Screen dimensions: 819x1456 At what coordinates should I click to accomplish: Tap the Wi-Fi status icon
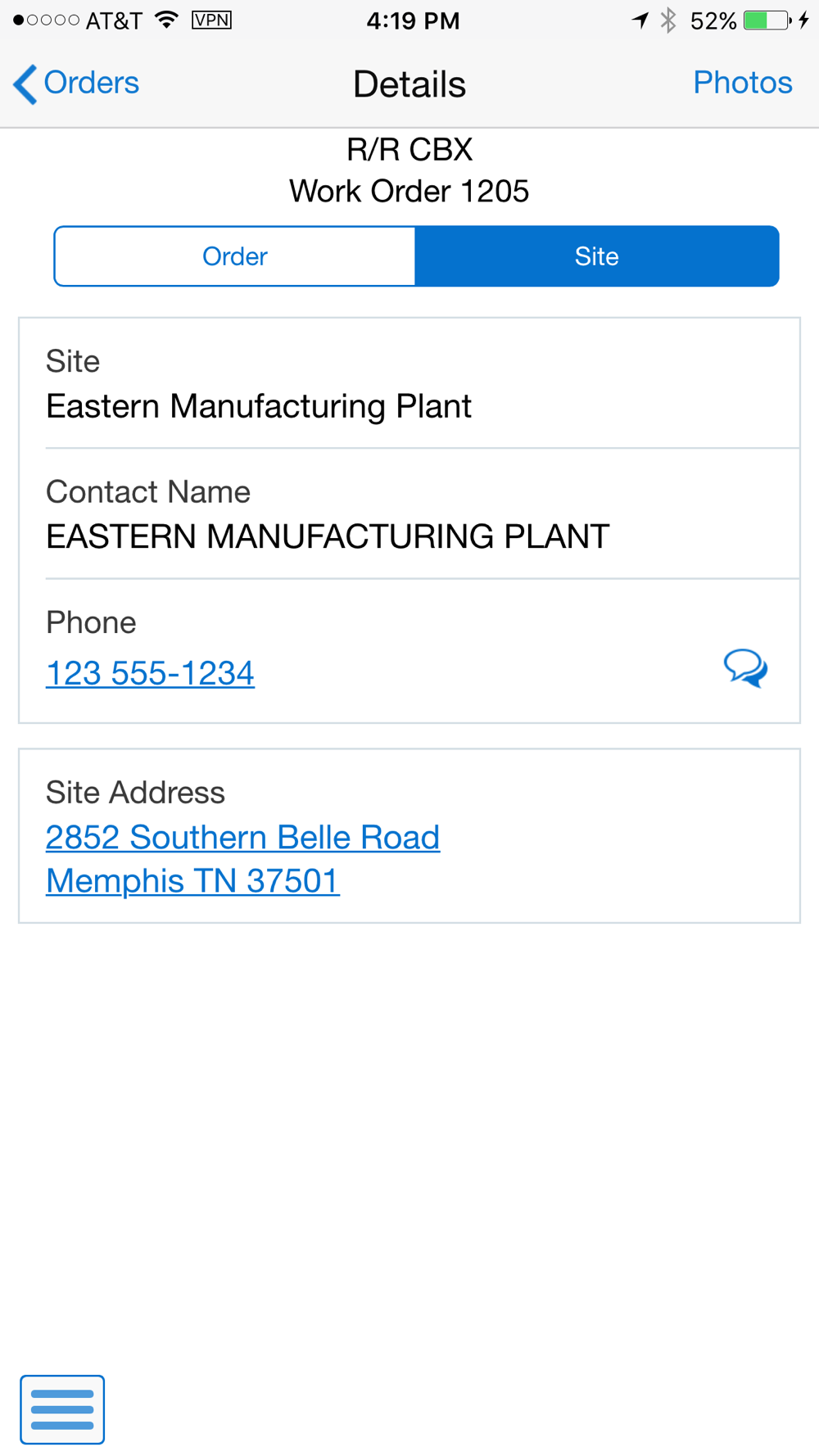pos(167,20)
